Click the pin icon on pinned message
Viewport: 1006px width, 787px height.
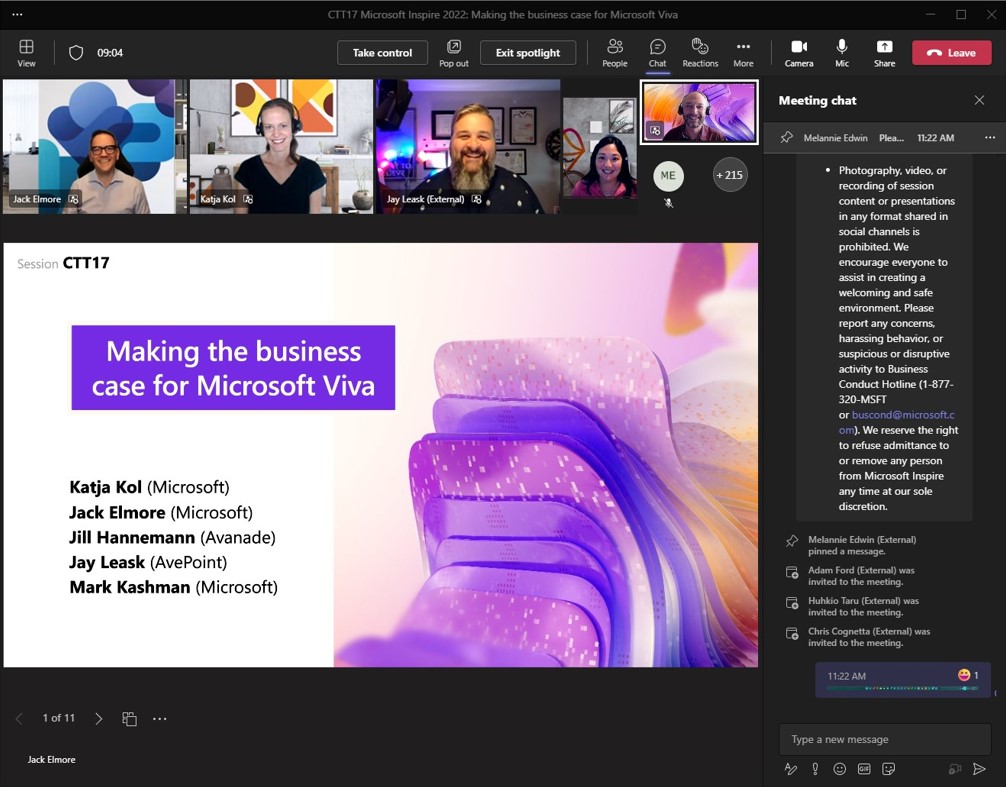786,137
